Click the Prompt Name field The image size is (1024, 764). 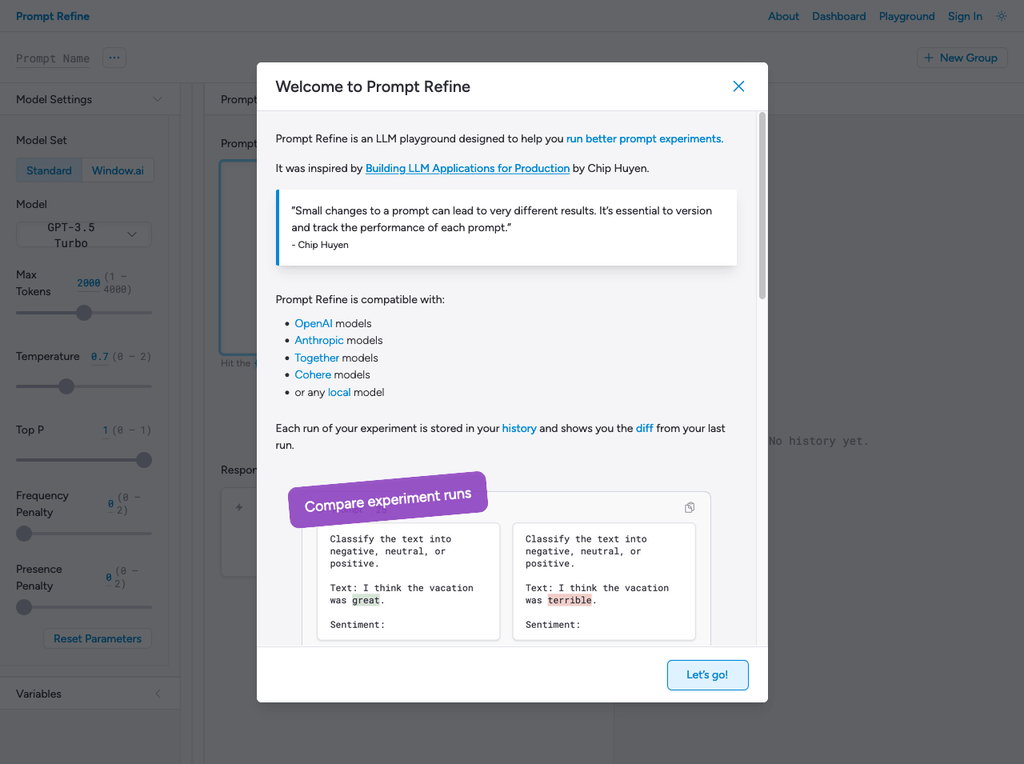pyautogui.click(x=53, y=58)
